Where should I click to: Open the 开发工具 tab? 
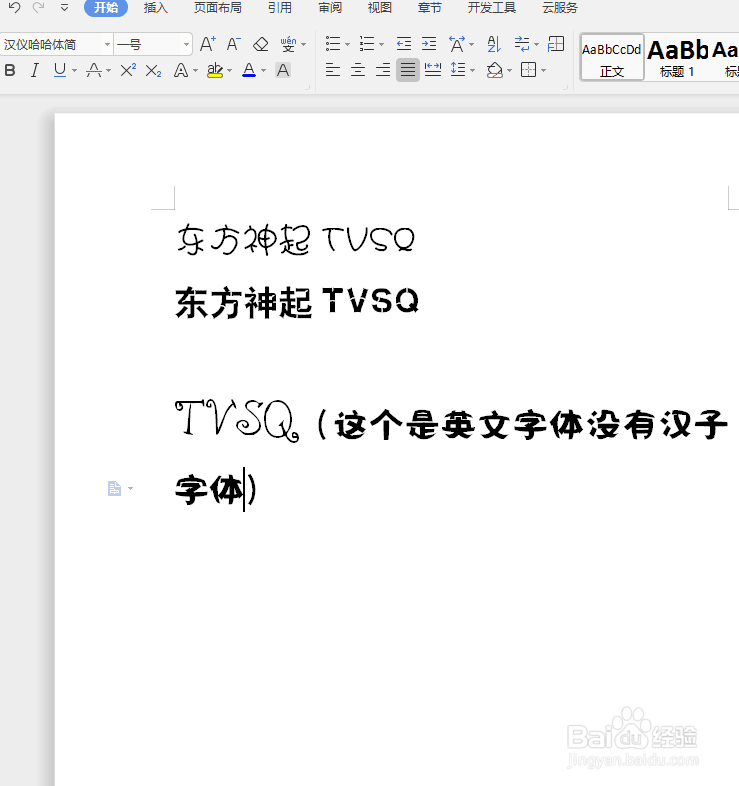point(492,8)
